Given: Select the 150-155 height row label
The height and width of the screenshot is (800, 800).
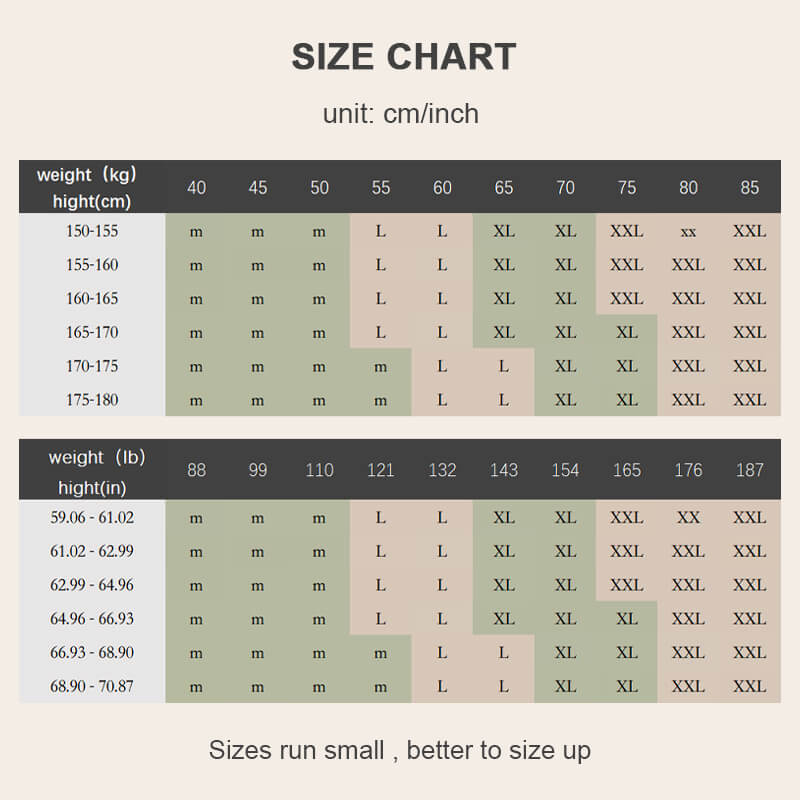Looking at the screenshot, I should click(92, 231).
